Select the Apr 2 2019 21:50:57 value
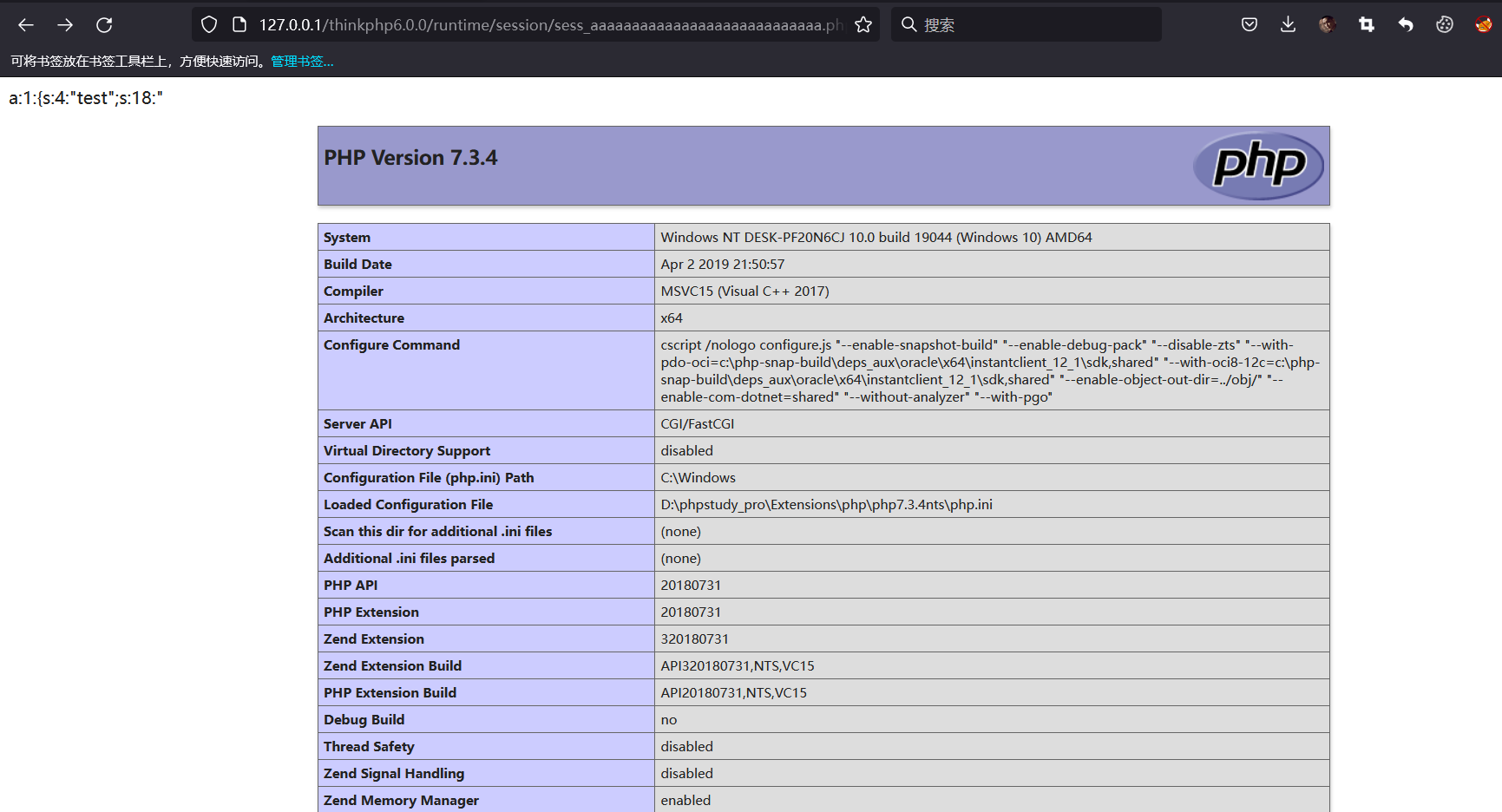This screenshot has height=812, width=1502. coord(723,265)
